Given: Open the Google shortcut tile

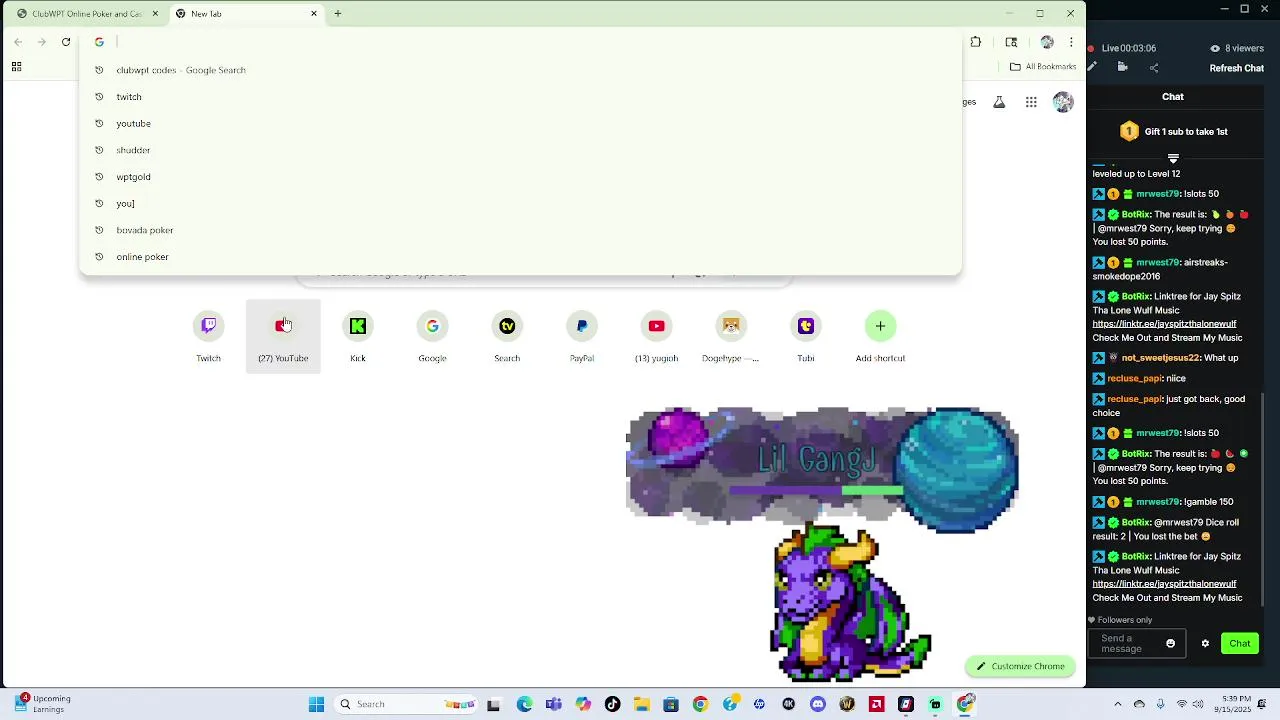Looking at the screenshot, I should tap(432, 336).
